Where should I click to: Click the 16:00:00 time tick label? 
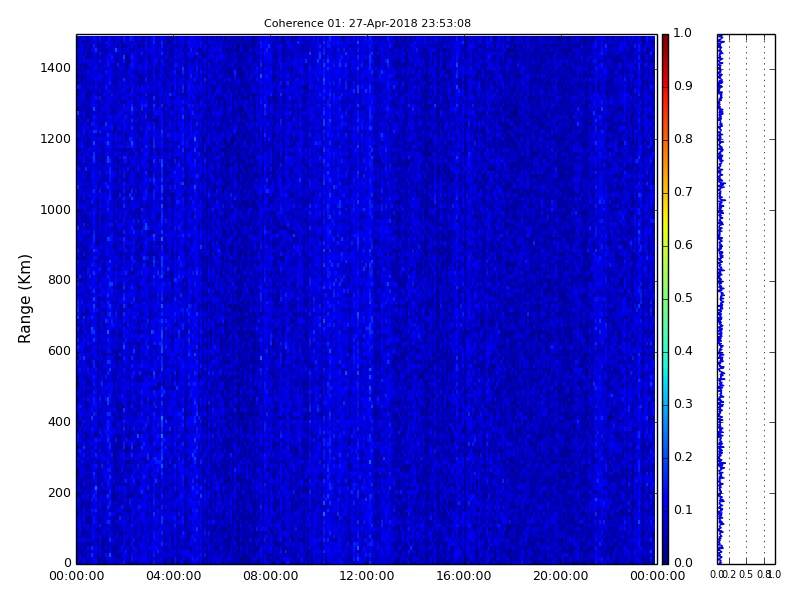(464, 576)
